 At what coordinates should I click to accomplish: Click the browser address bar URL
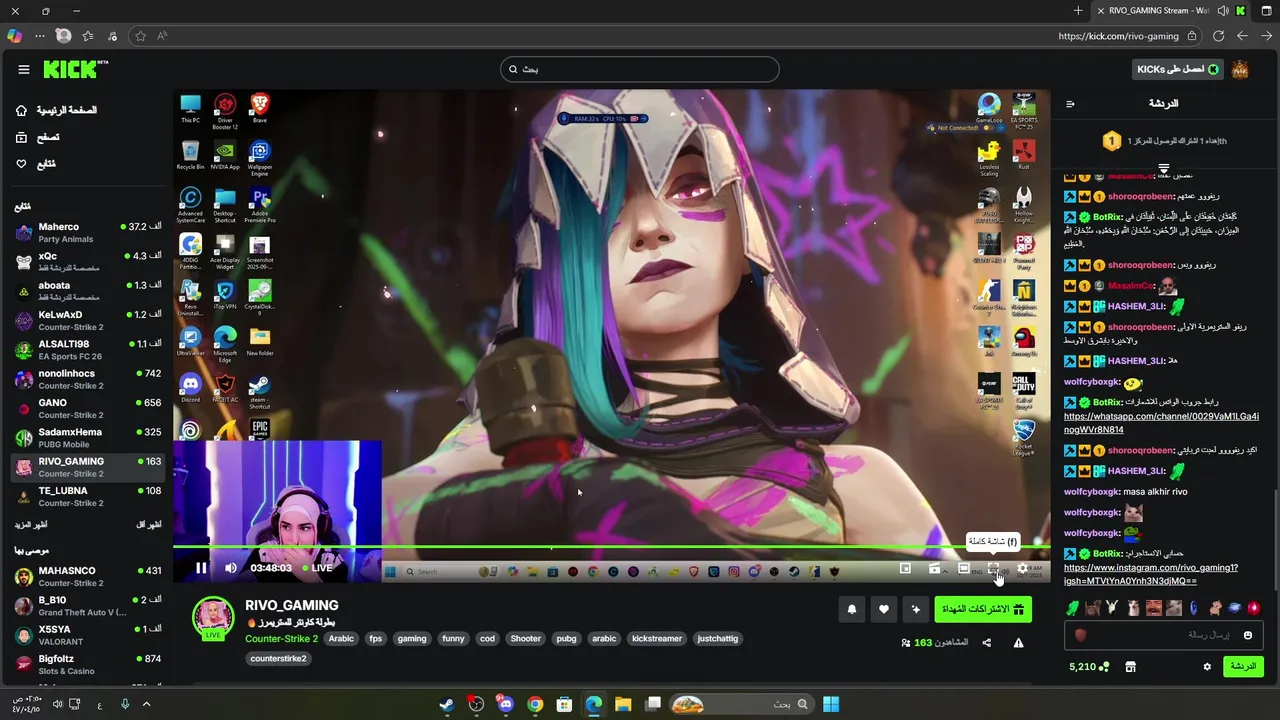coord(1118,36)
